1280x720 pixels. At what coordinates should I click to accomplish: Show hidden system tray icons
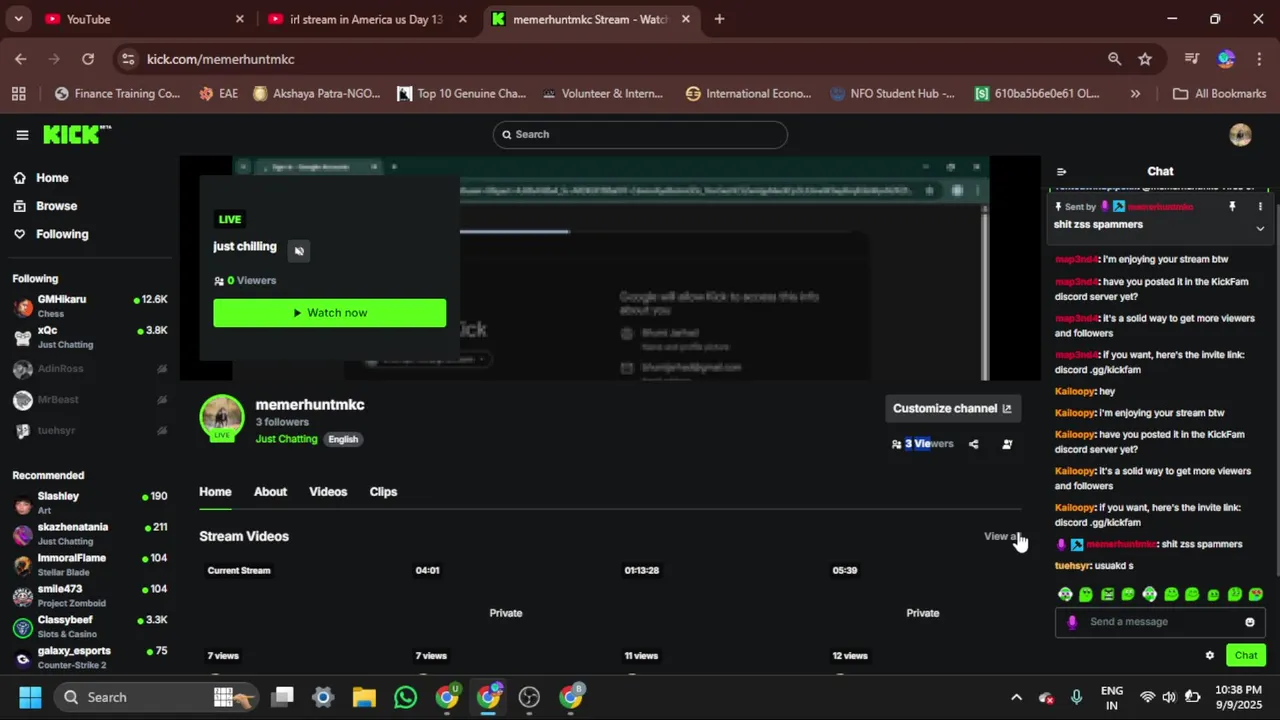pos(1016,697)
